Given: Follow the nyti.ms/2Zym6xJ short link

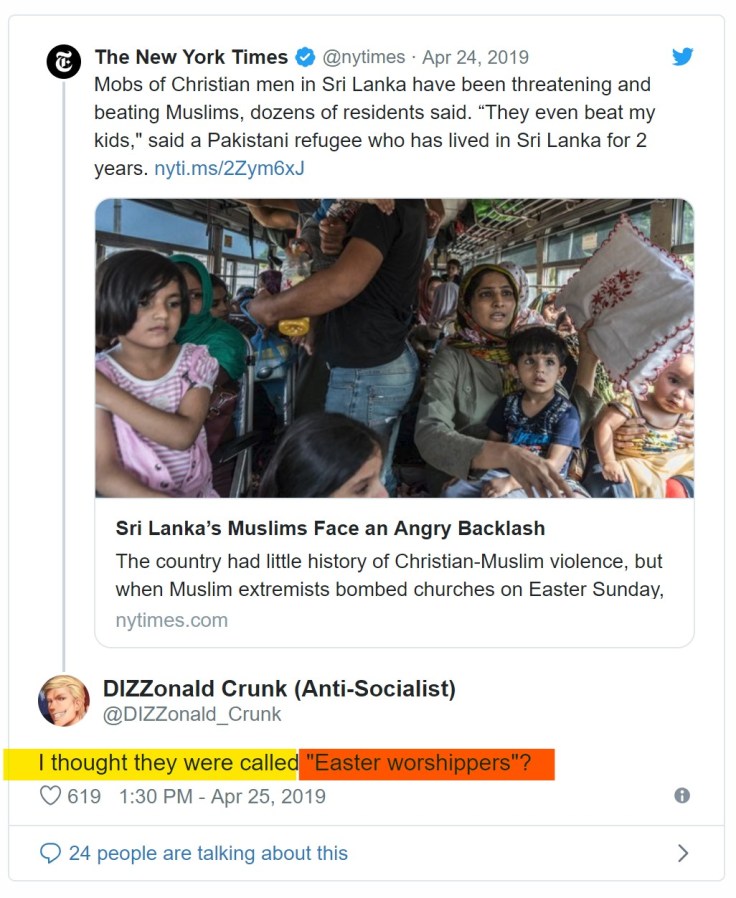Looking at the screenshot, I should coord(229,168).
